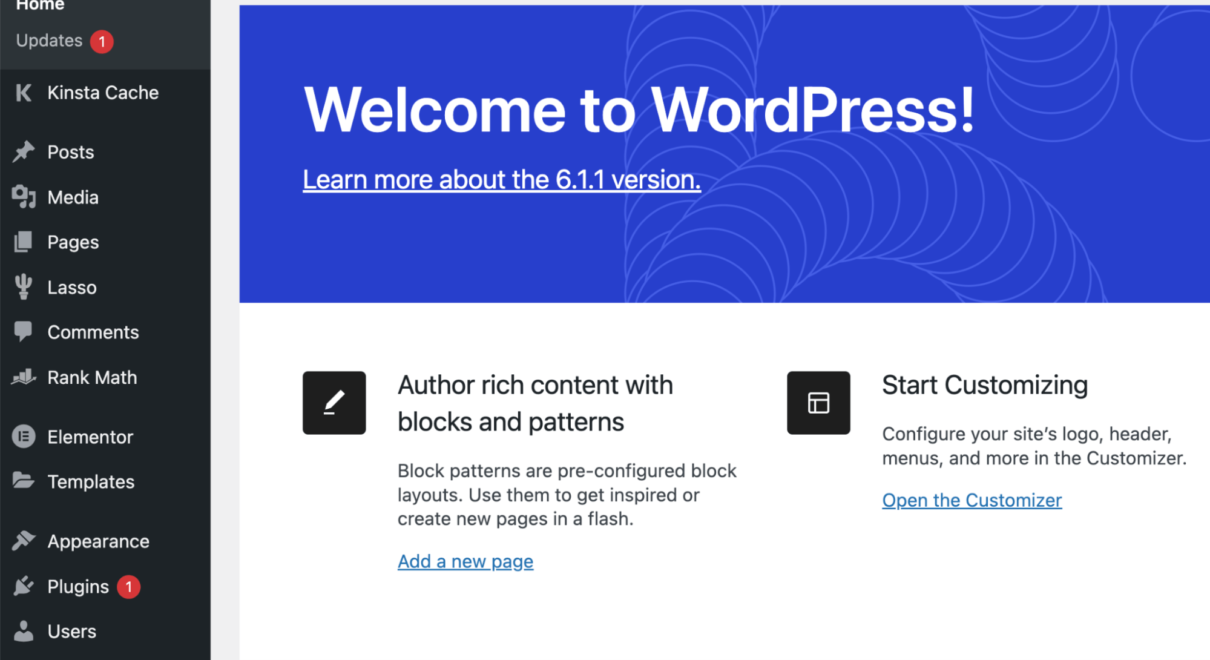Image resolution: width=1210 pixels, height=660 pixels.
Task: Click the Block patterns are pre-configured description text
Action: [567, 495]
